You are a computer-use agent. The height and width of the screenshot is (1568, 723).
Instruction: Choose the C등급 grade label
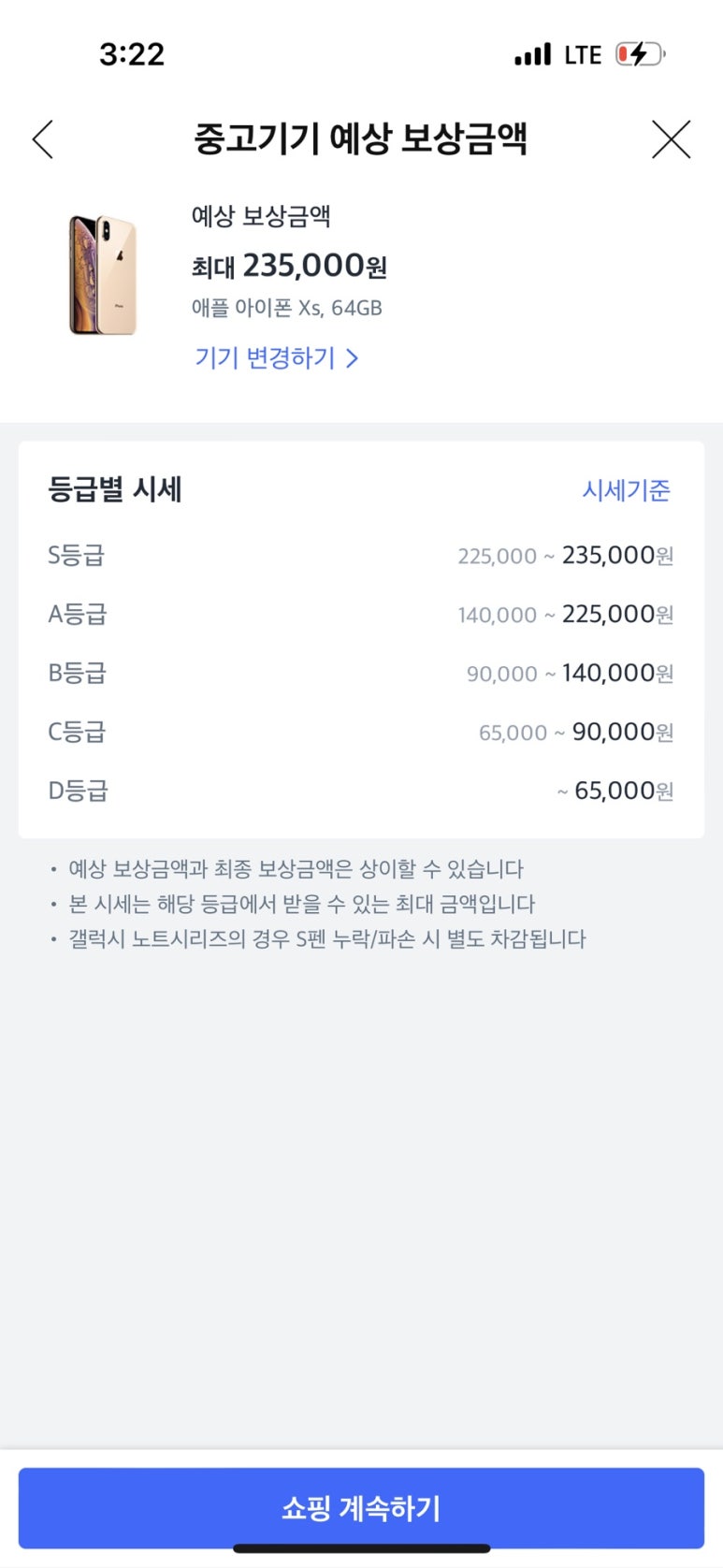click(x=77, y=732)
